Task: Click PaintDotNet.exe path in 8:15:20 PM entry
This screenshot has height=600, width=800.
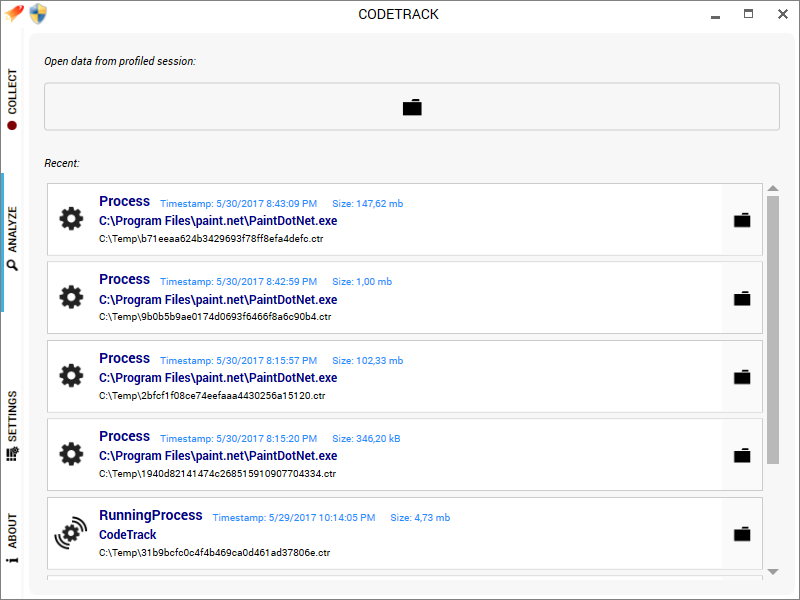Action: (218, 456)
